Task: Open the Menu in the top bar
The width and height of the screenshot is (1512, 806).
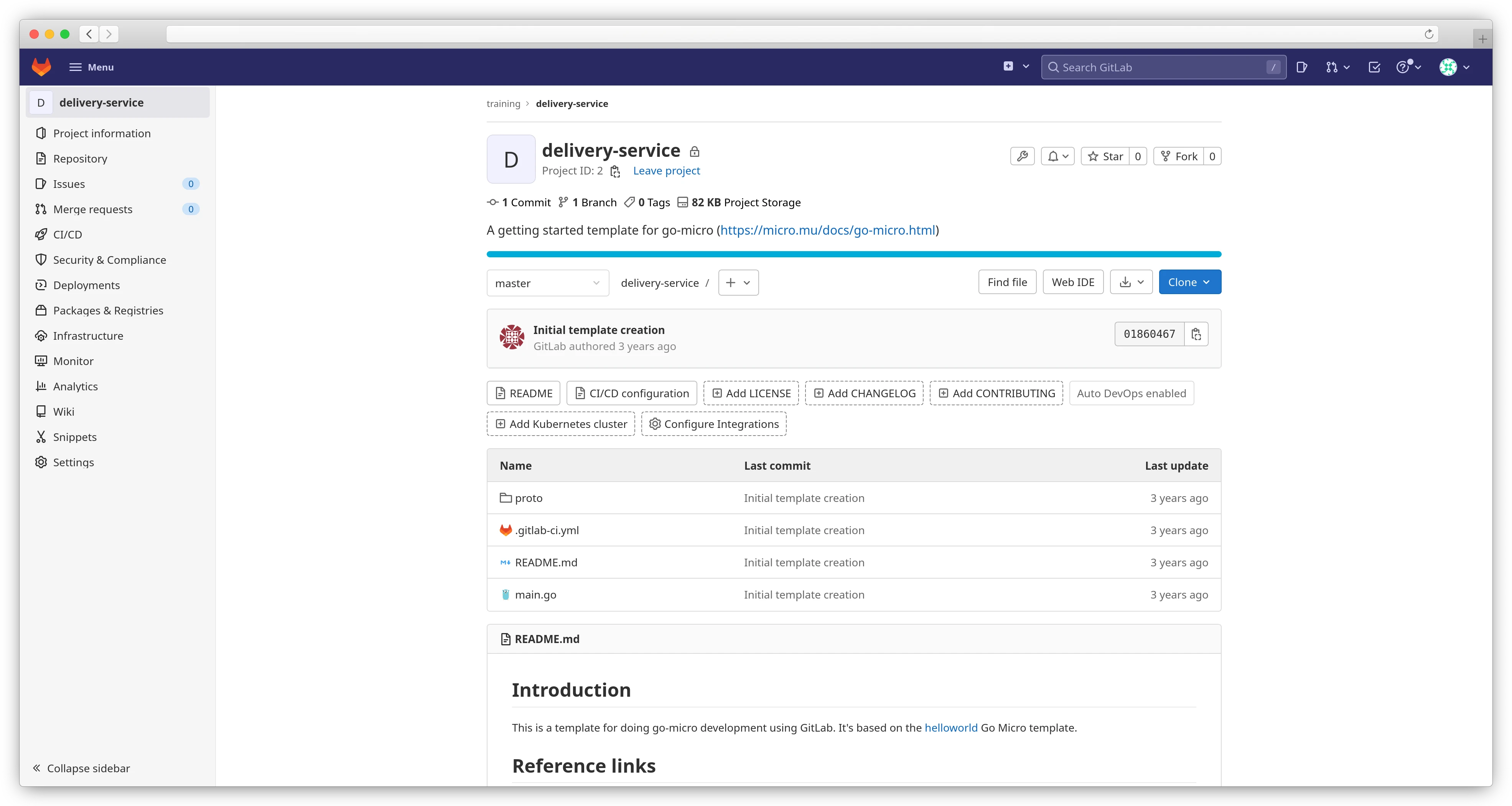Action: (x=92, y=67)
